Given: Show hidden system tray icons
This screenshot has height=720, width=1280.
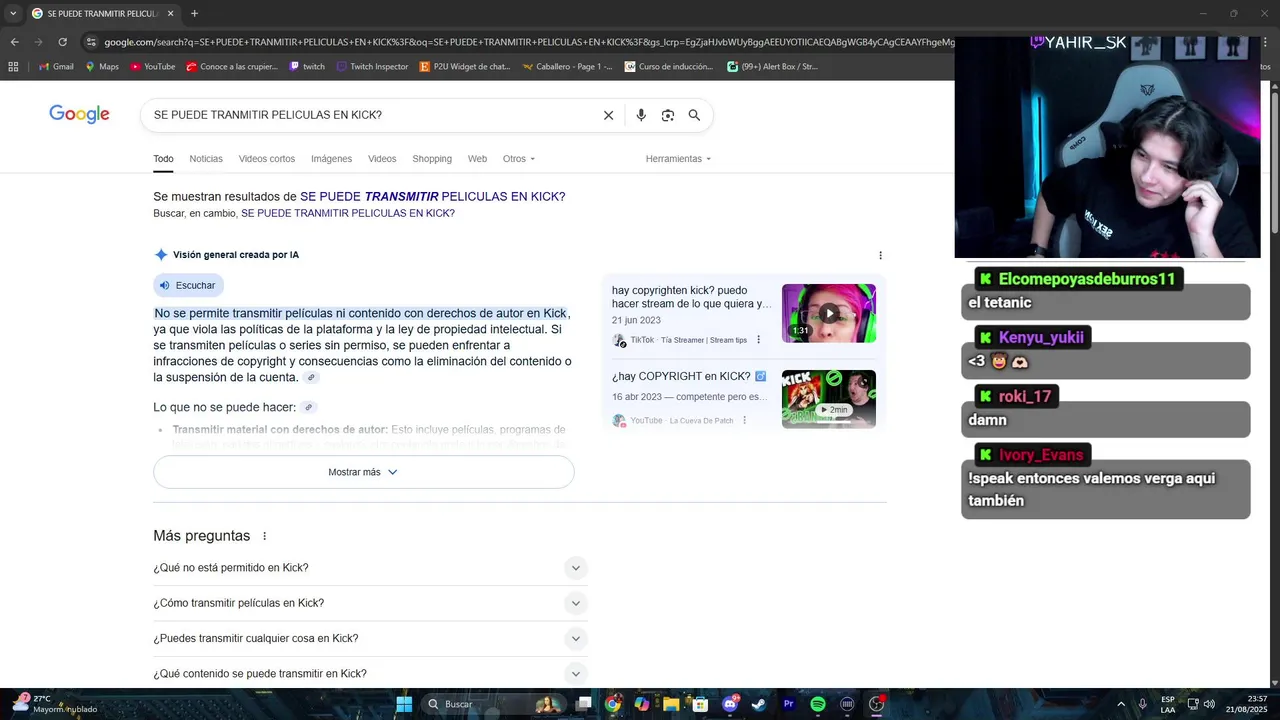Looking at the screenshot, I should coord(1121,704).
